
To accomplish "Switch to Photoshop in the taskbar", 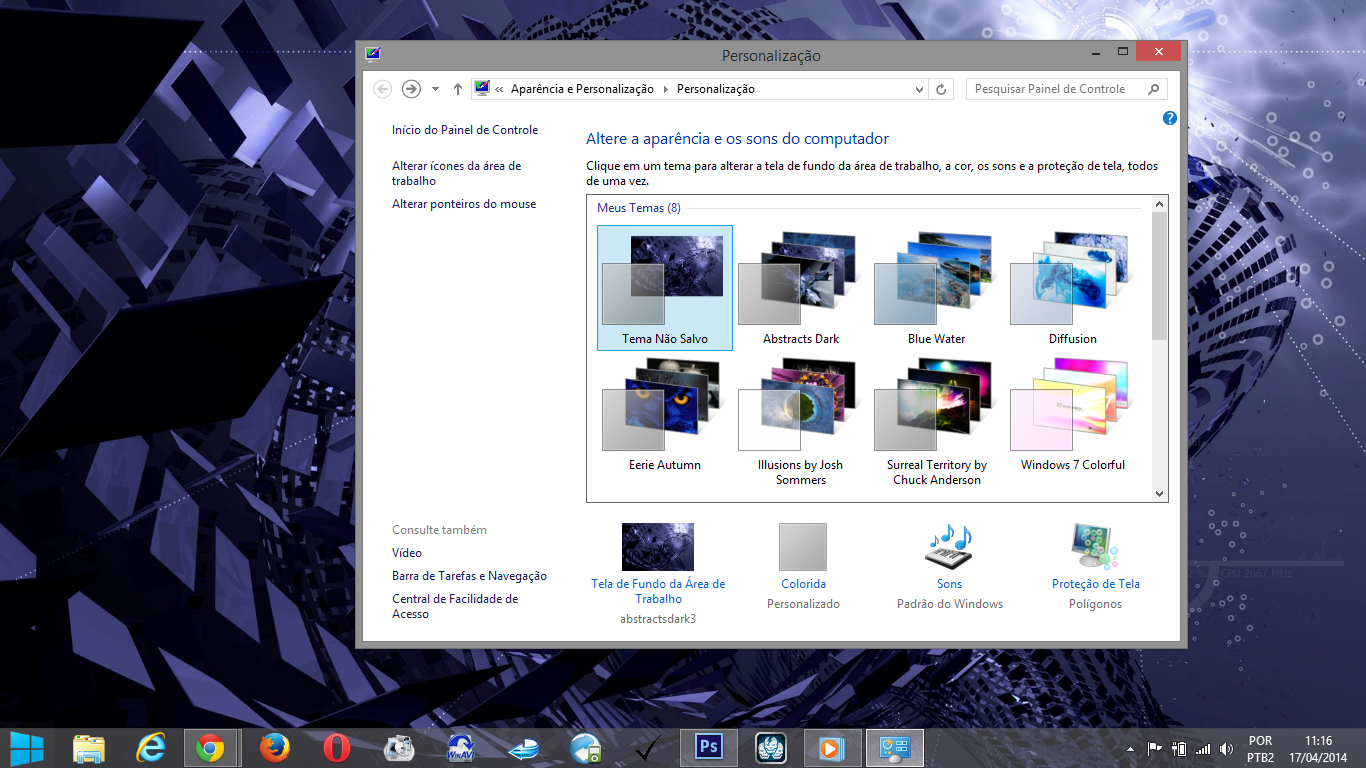I will (708, 747).
